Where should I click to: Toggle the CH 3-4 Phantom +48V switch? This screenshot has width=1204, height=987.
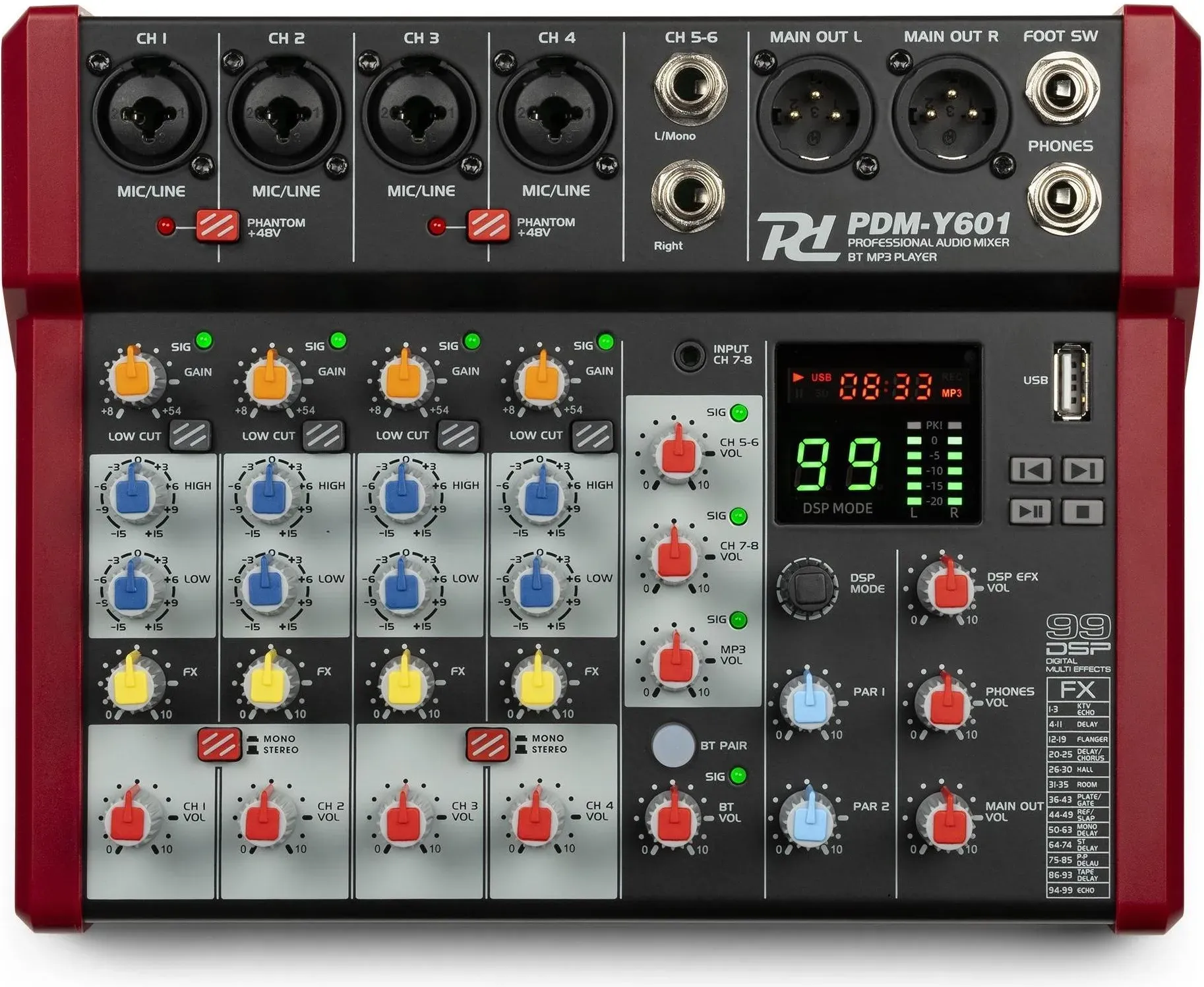(x=489, y=226)
